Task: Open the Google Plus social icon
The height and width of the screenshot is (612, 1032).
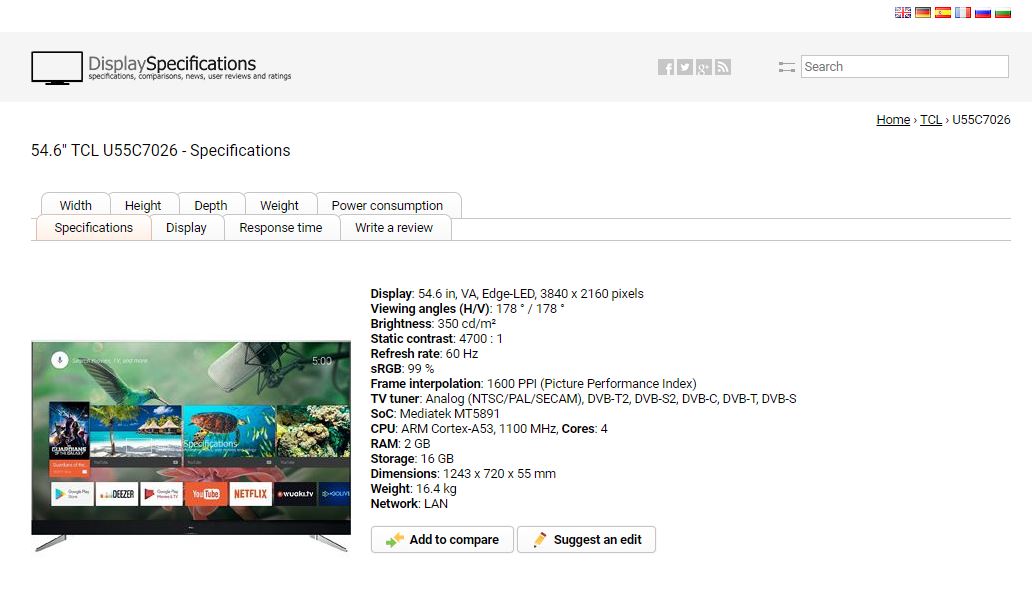Action: click(704, 67)
